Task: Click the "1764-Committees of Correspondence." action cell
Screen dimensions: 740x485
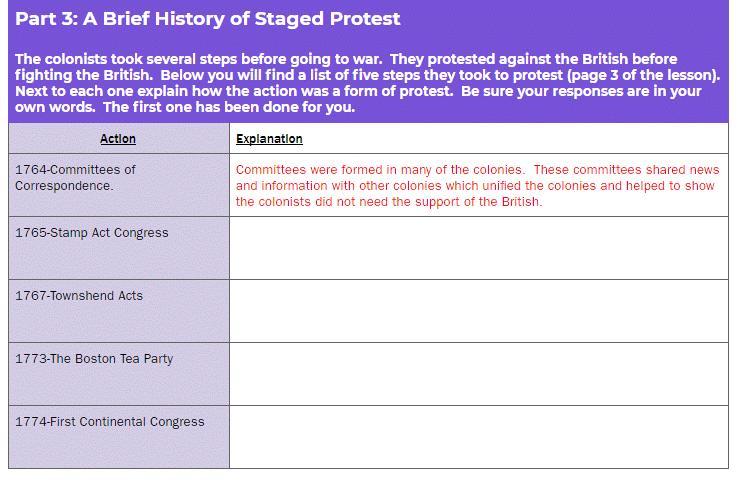Action: tap(75, 177)
